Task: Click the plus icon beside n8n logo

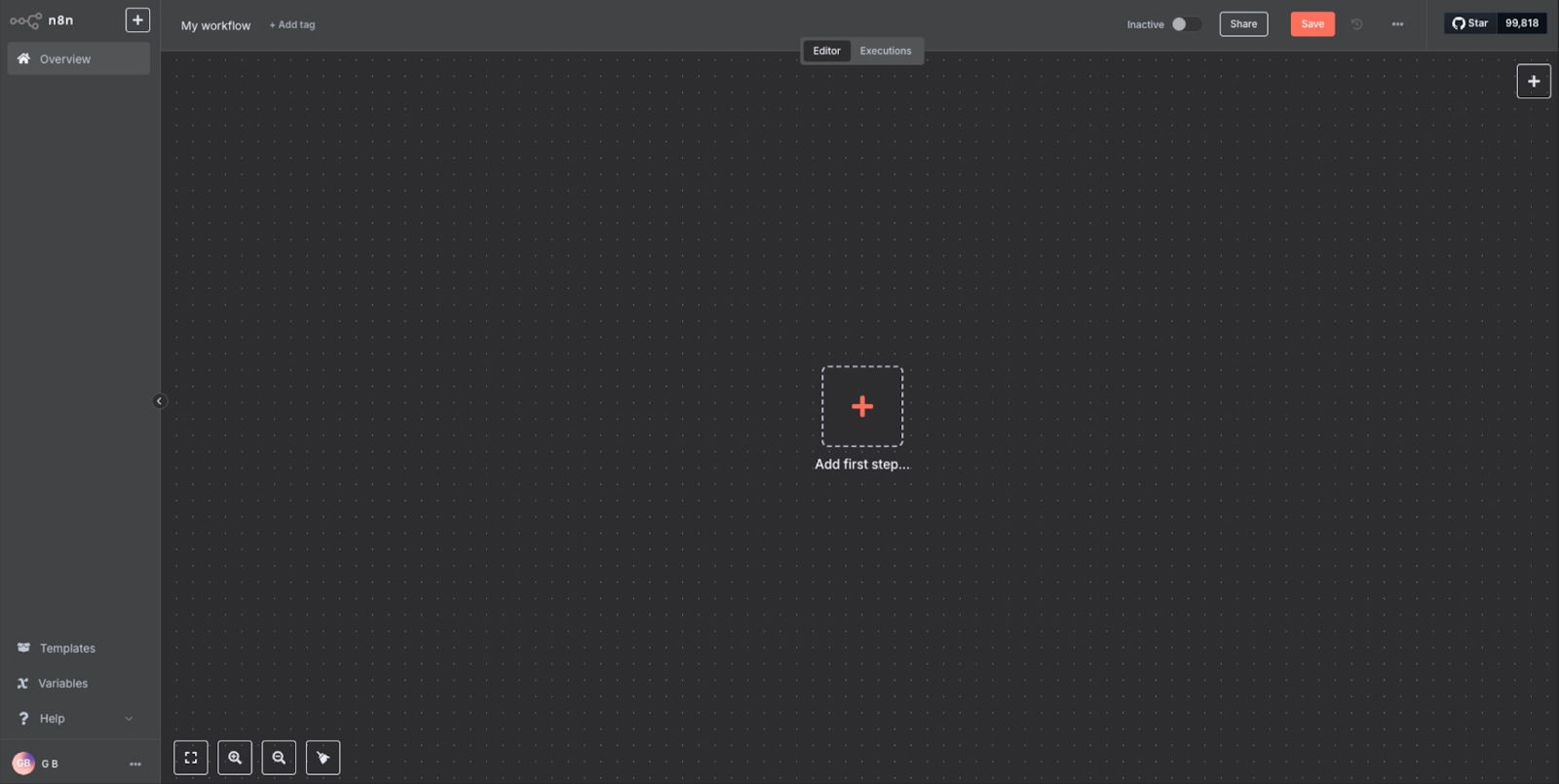Action: [137, 20]
